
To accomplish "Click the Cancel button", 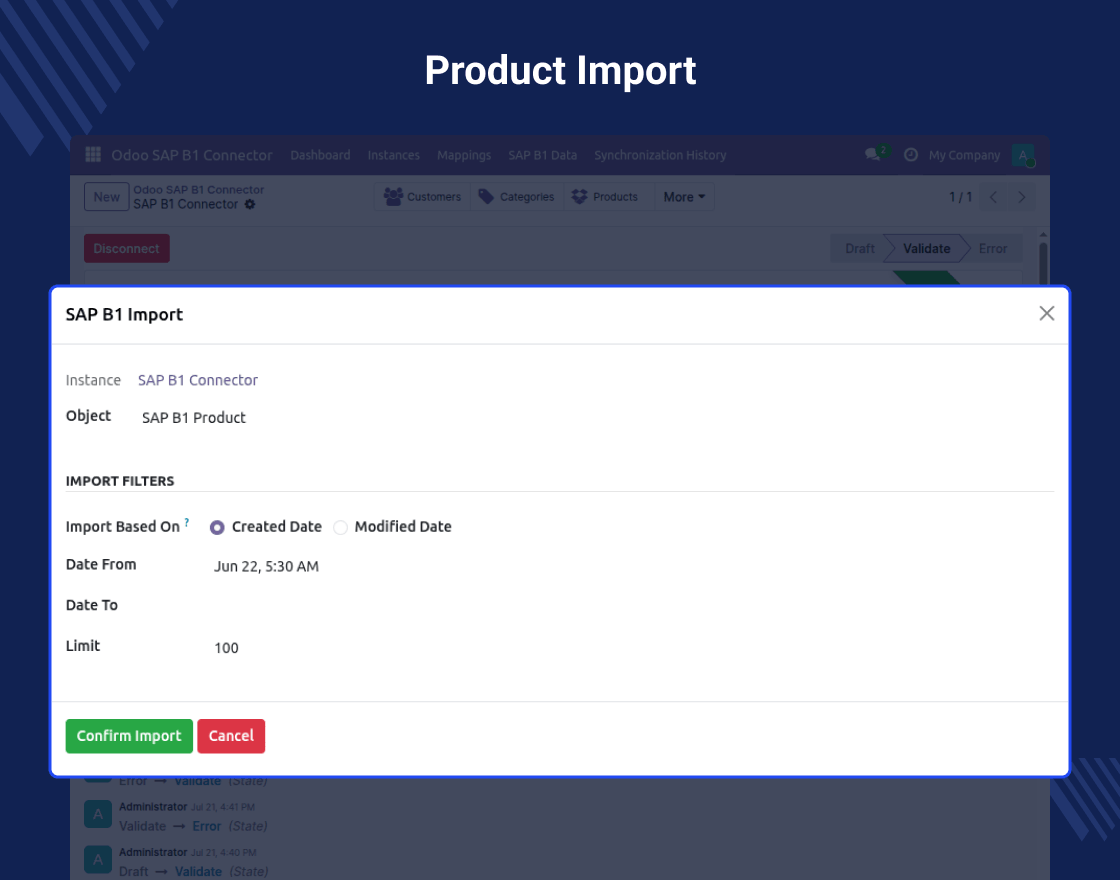I will pos(231,736).
